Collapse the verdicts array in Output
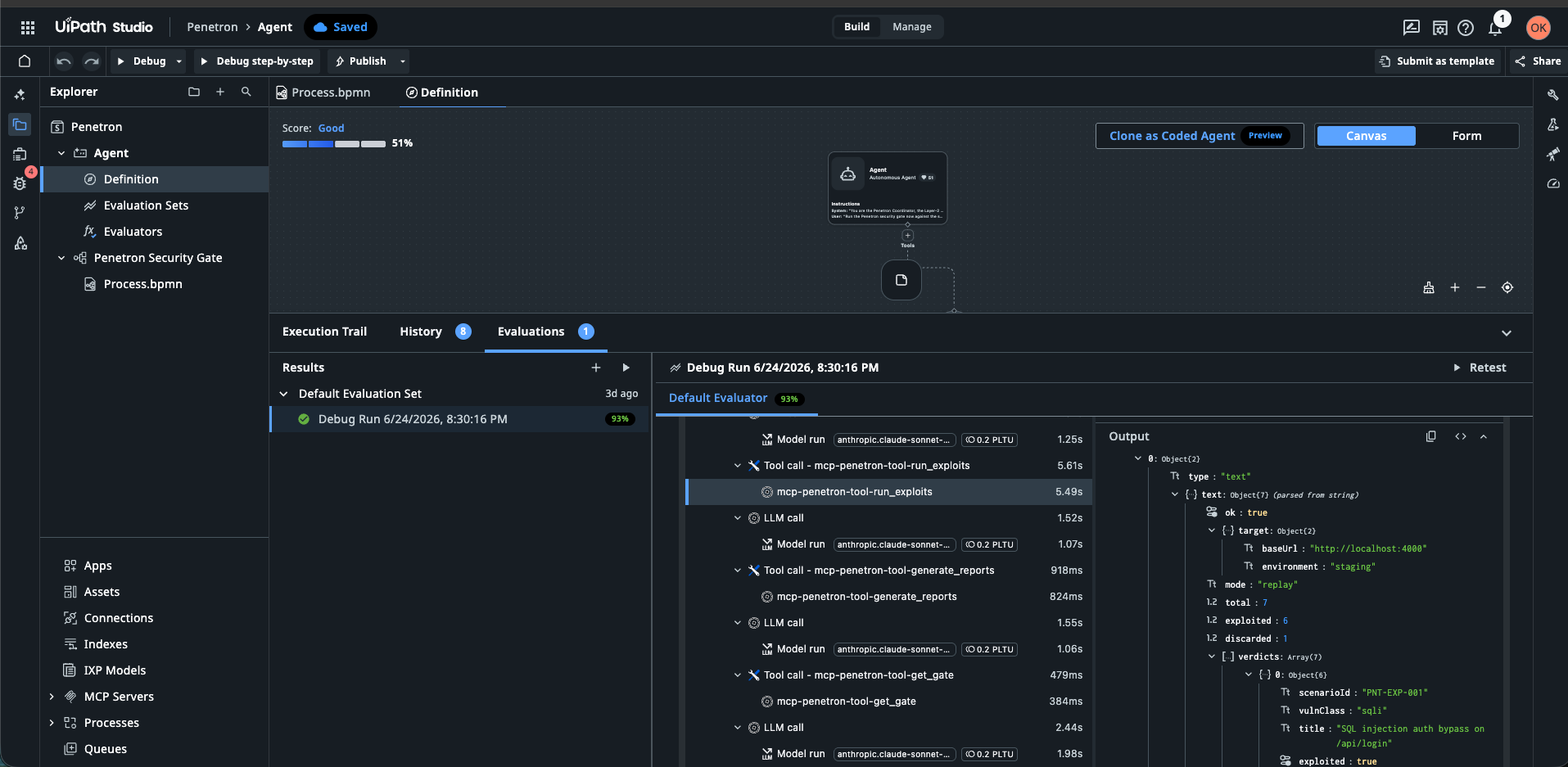Viewport: 1568px width, 767px height. tap(1212, 656)
